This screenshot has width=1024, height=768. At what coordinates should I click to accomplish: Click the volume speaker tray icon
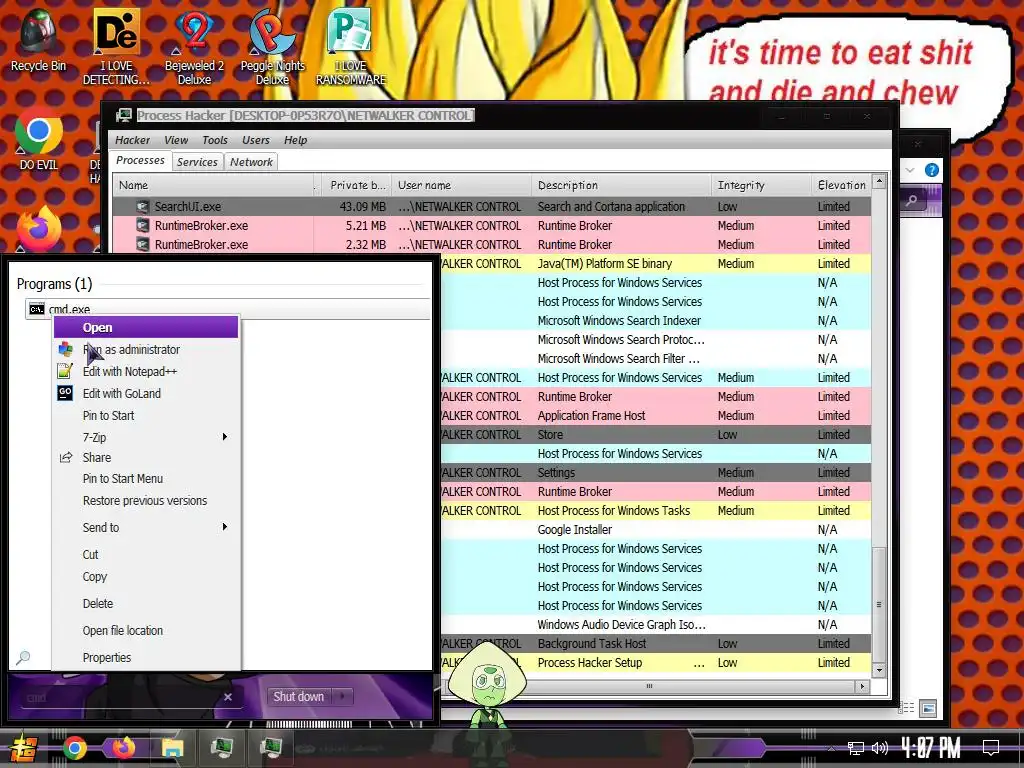click(880, 748)
